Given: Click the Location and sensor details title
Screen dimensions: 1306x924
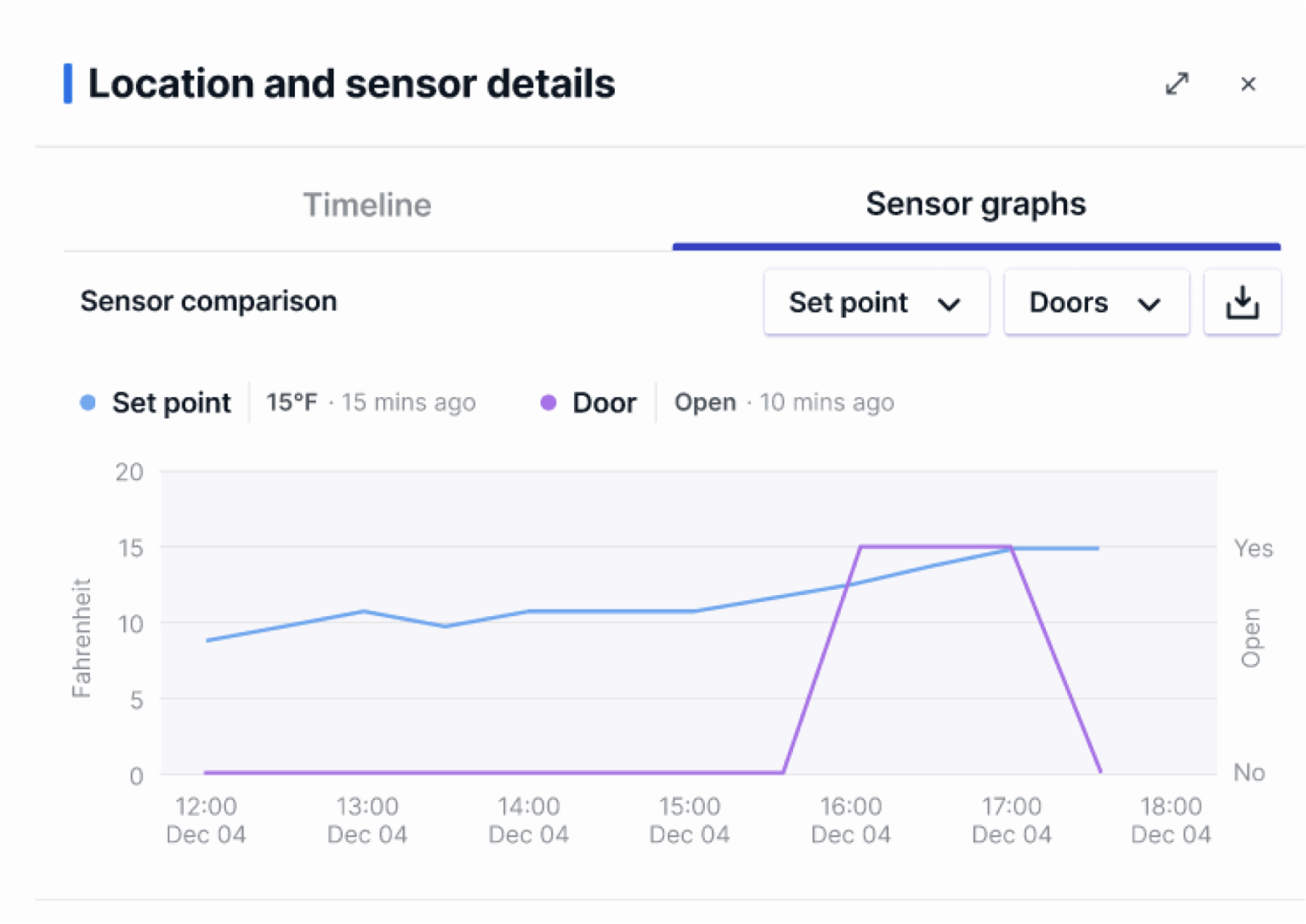Looking at the screenshot, I should pos(351,84).
